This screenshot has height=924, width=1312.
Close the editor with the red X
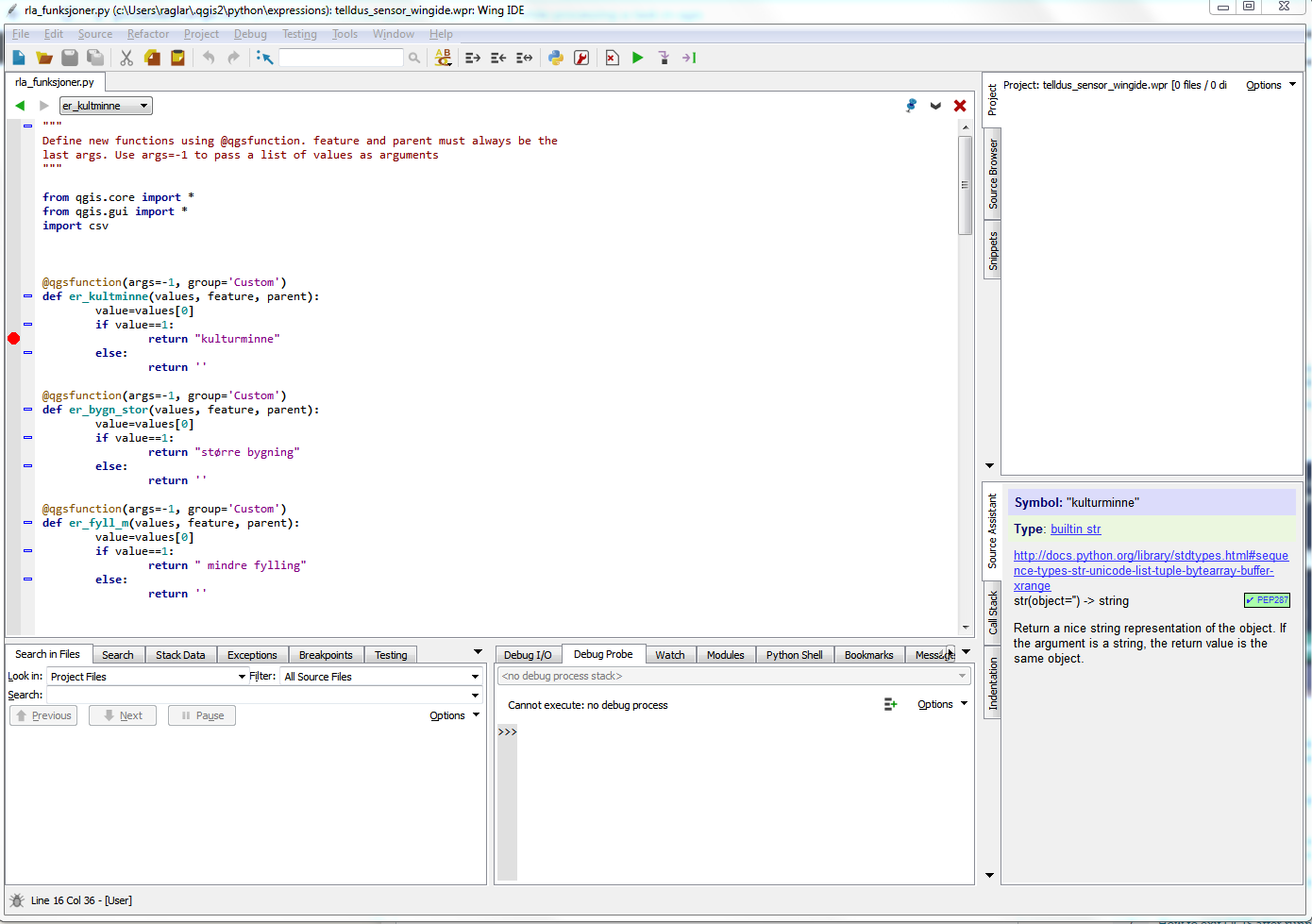click(x=960, y=106)
